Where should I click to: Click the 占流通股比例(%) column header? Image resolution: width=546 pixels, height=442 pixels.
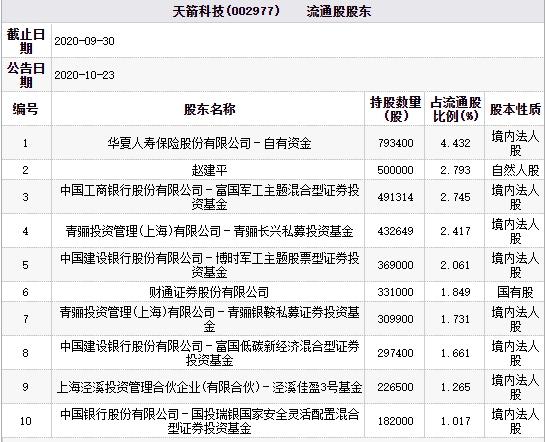pos(455,109)
